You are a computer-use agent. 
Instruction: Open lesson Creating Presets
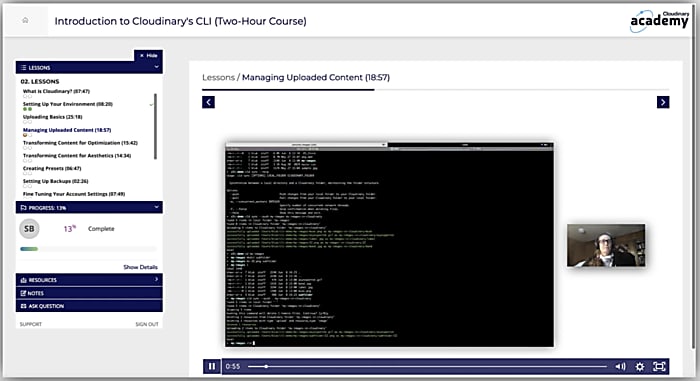(x=52, y=168)
